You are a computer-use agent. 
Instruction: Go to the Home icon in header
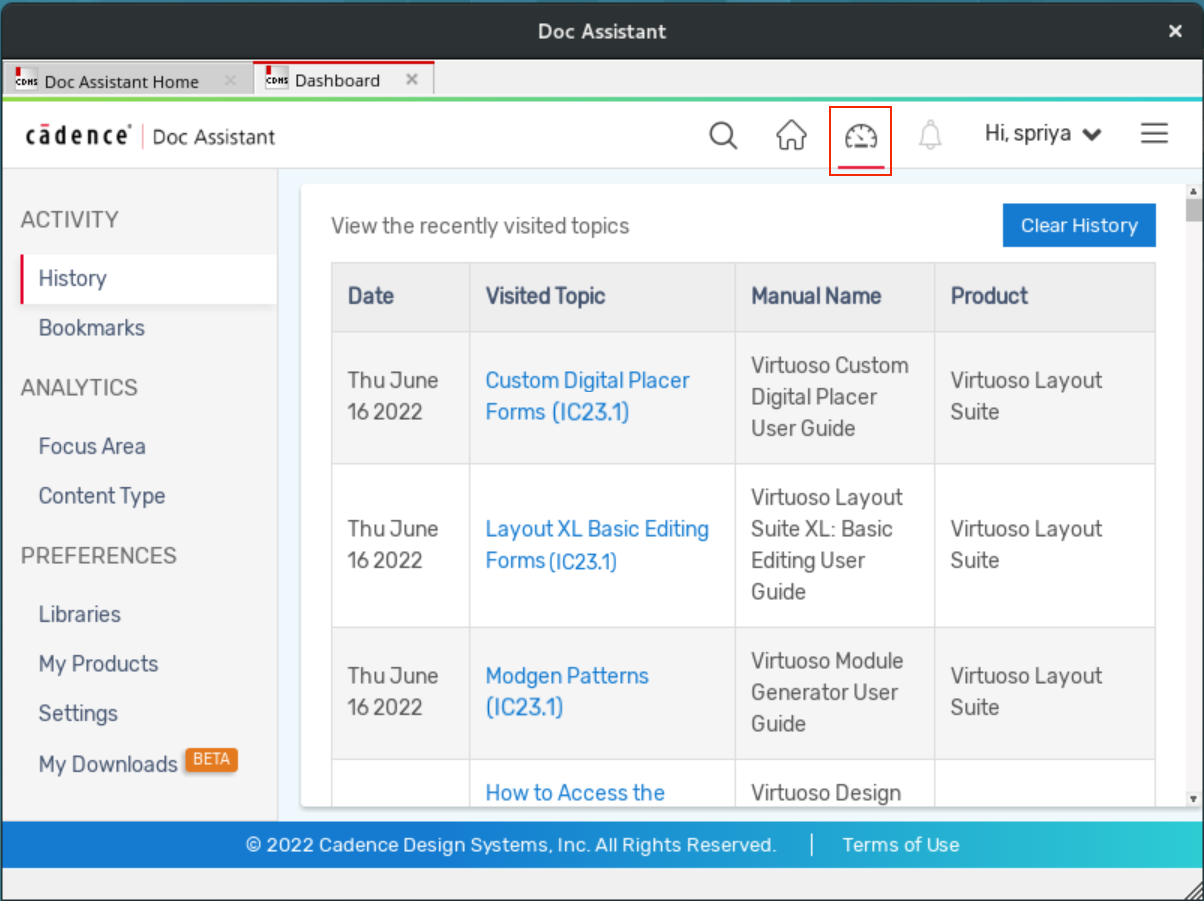(791, 135)
